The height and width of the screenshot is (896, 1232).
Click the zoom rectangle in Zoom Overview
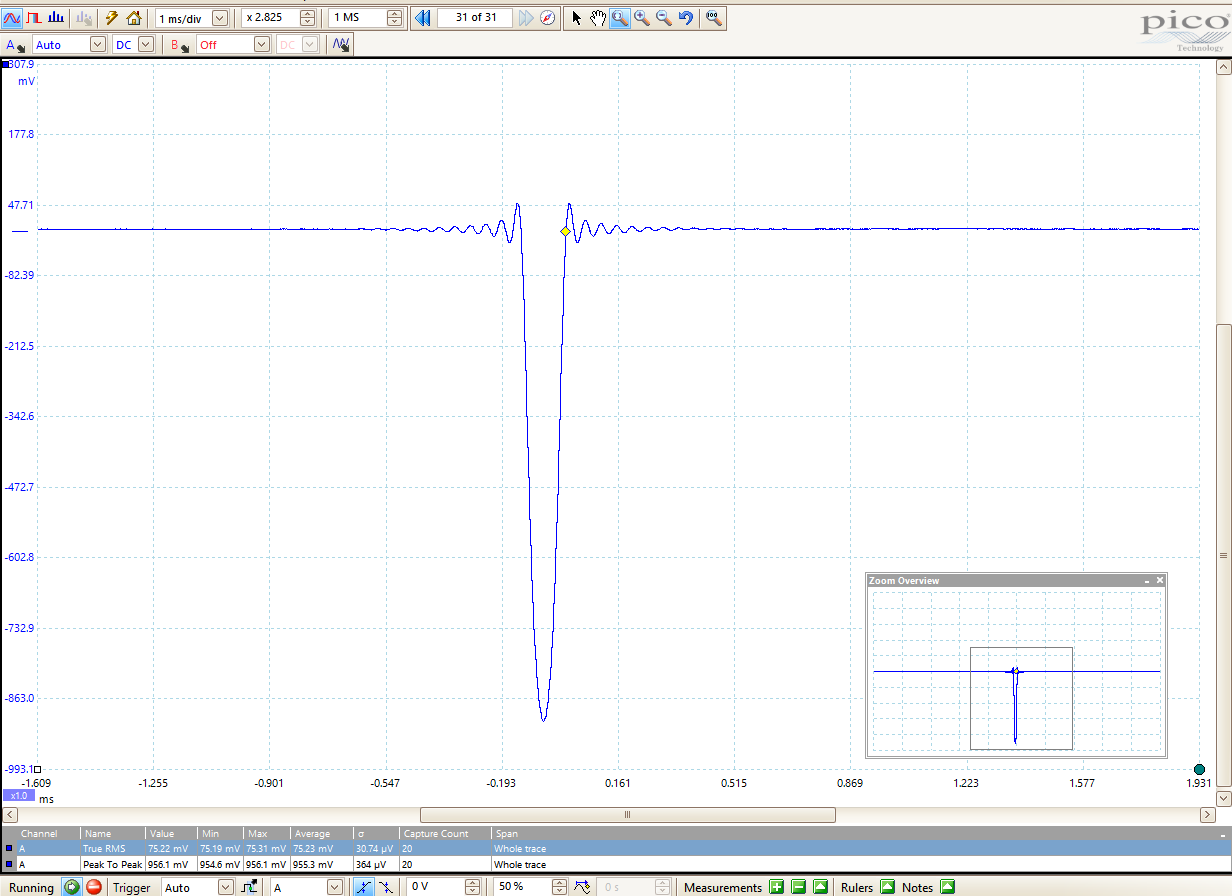[x=1021, y=698]
